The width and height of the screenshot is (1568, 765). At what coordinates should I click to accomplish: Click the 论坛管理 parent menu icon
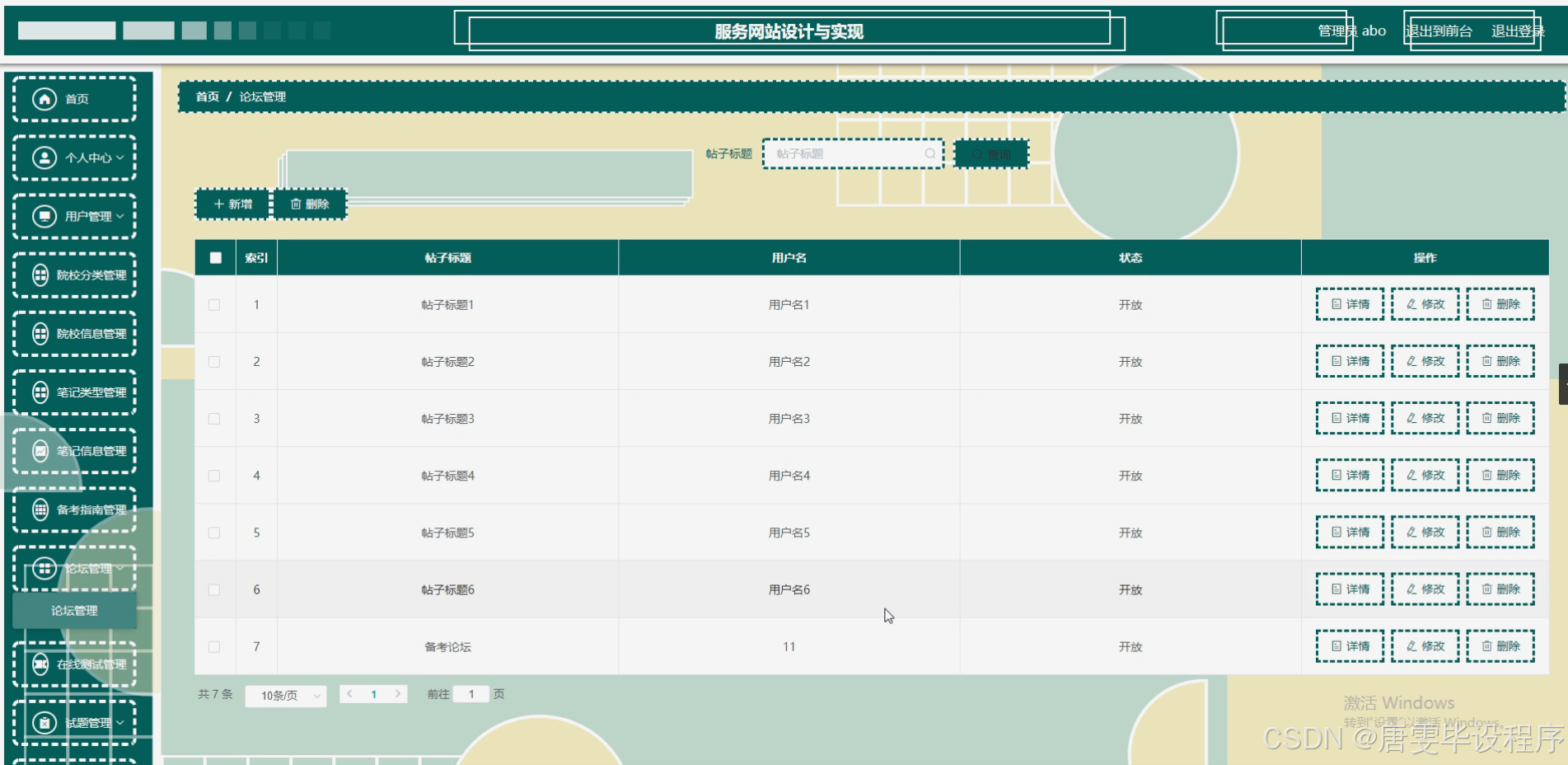(x=44, y=568)
